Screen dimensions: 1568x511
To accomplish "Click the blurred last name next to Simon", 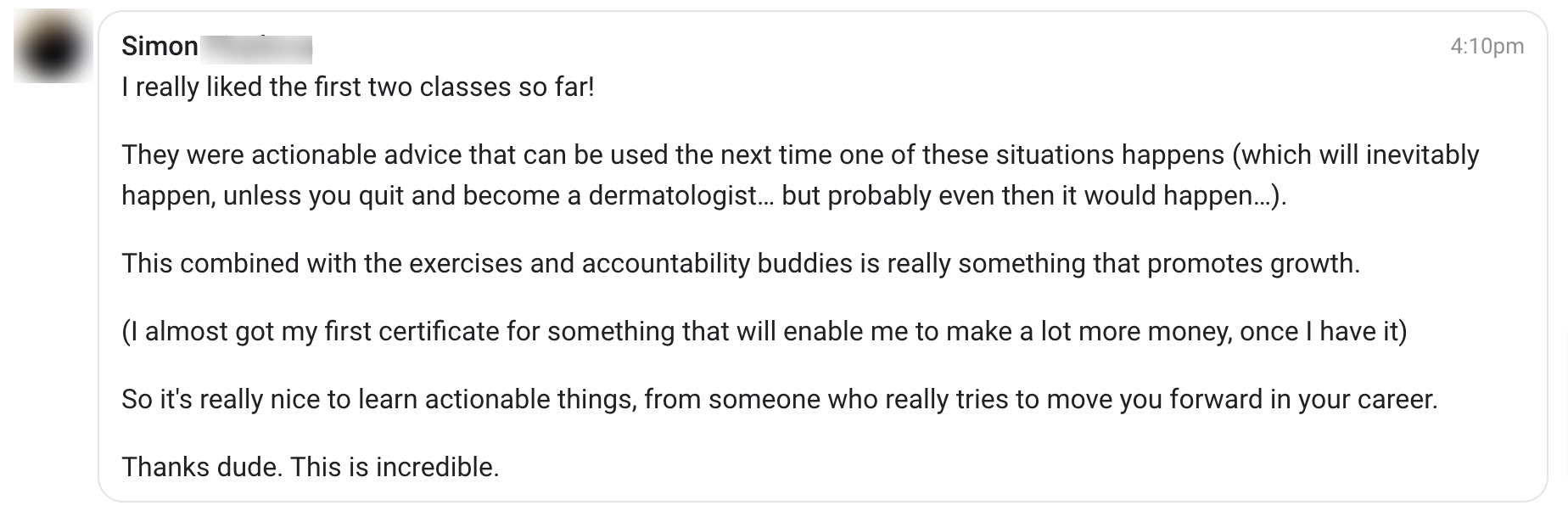I will [257, 48].
